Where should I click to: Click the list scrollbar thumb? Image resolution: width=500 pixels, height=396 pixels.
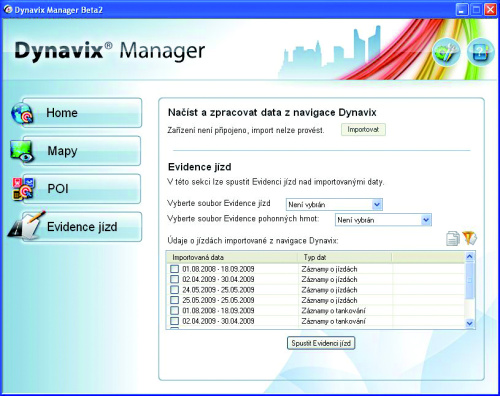[x=470, y=280]
